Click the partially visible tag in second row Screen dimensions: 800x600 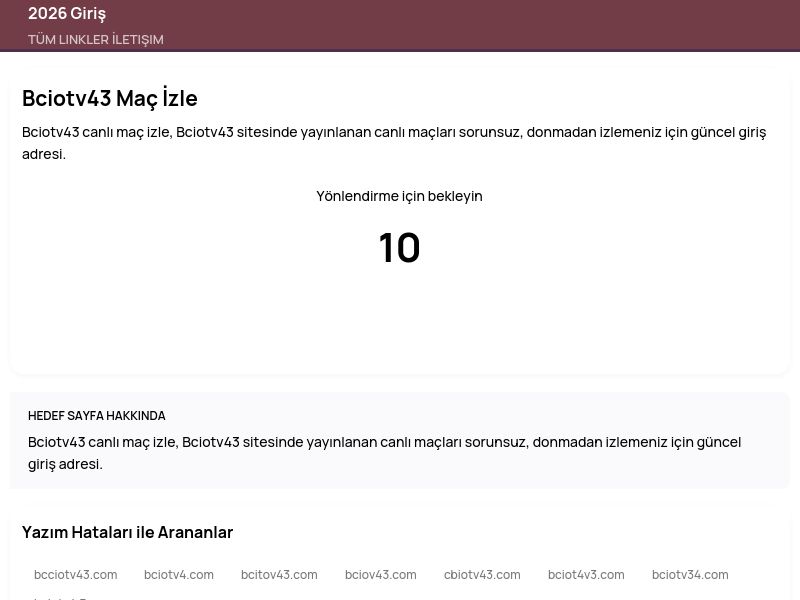[x=60, y=596]
